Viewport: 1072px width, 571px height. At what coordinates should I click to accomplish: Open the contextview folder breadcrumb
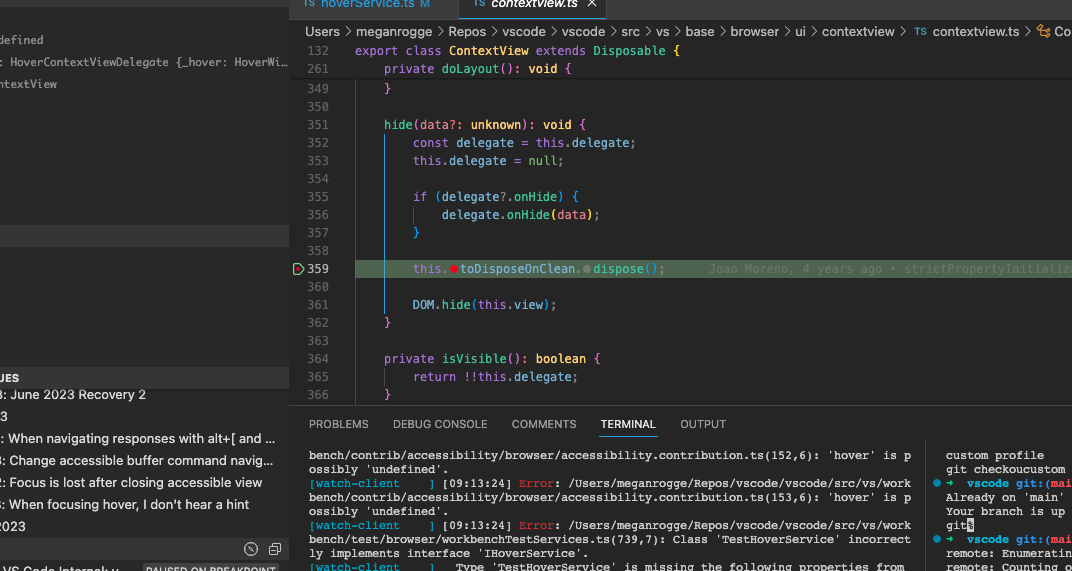pyautogui.click(x=858, y=31)
